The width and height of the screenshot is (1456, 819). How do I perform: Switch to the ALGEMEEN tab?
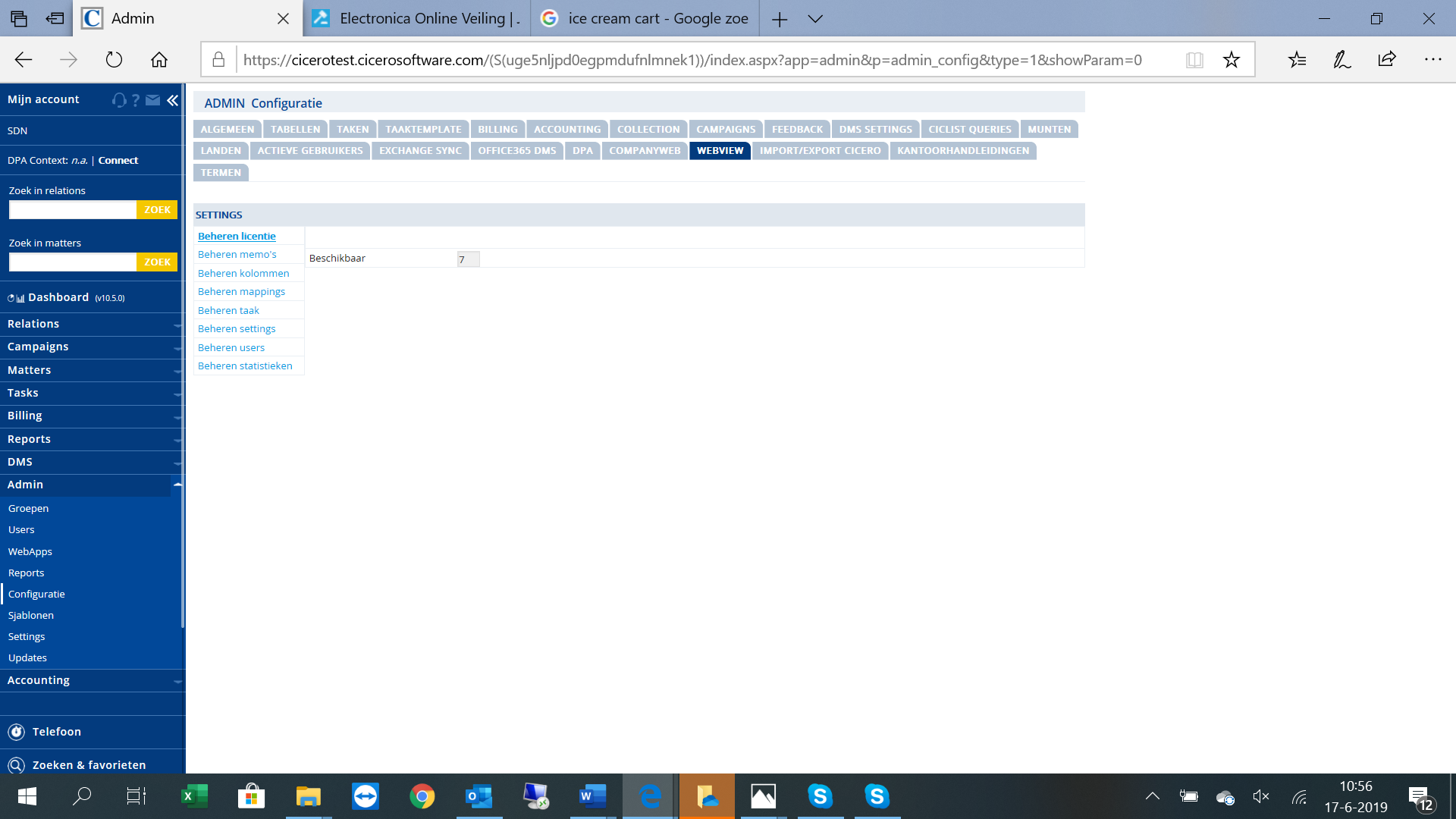[227, 130]
